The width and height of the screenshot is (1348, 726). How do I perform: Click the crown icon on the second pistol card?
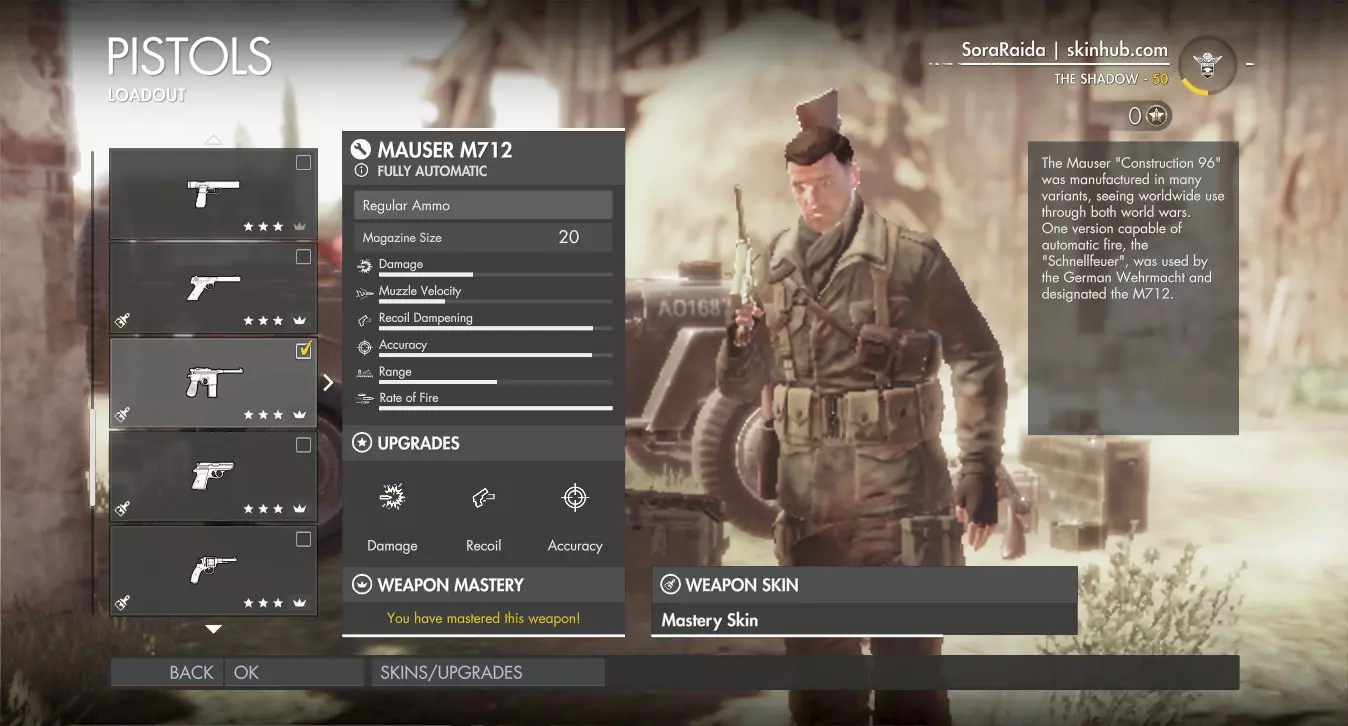[x=298, y=321]
